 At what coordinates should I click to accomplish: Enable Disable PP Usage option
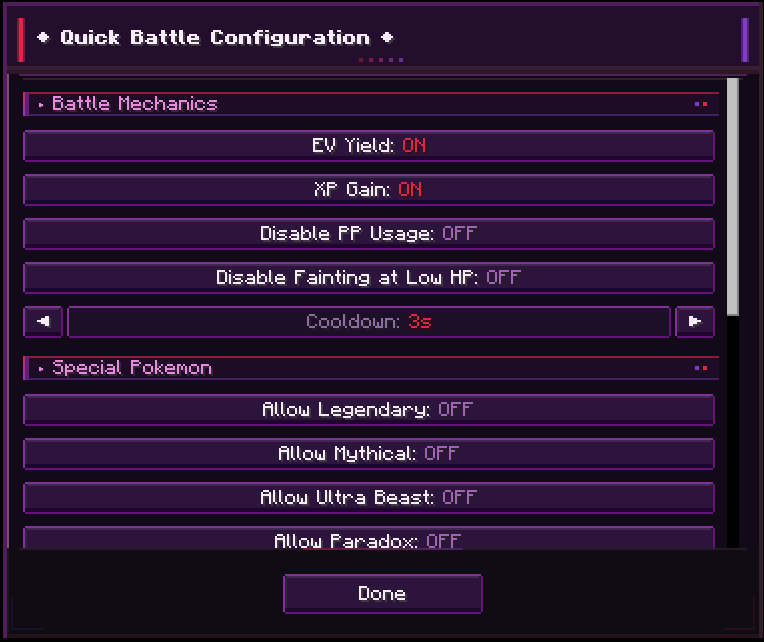pyautogui.click(x=369, y=233)
